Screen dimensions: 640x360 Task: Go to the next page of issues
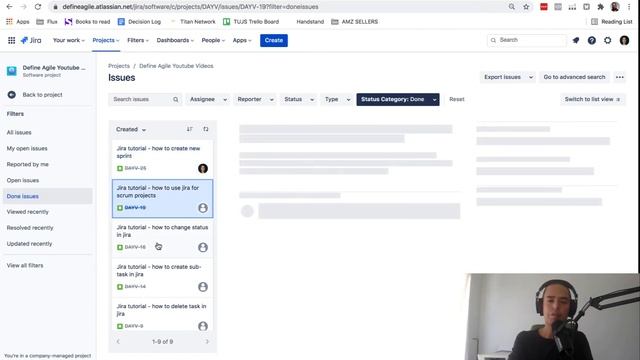pyautogui.click(x=207, y=342)
